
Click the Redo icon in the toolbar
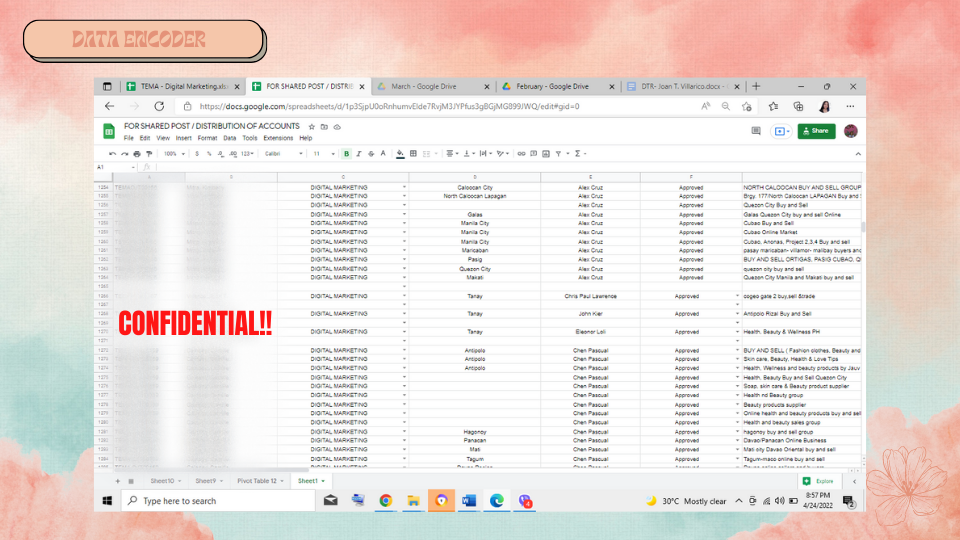coord(124,154)
